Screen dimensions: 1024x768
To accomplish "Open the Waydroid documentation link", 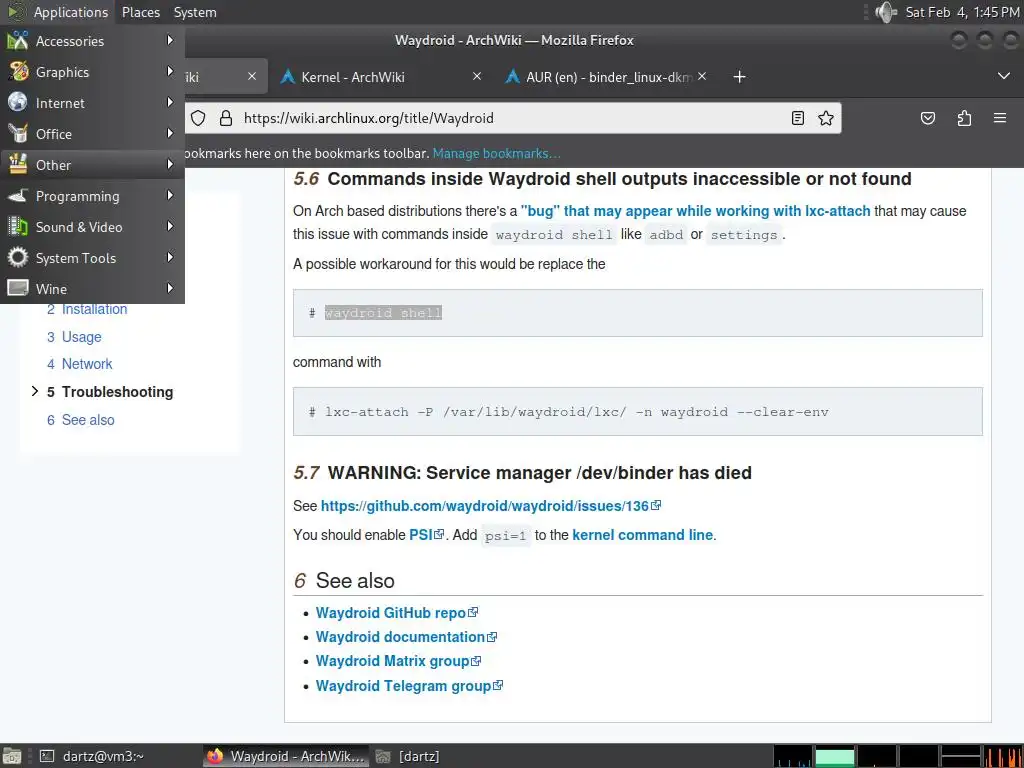I will (406, 637).
